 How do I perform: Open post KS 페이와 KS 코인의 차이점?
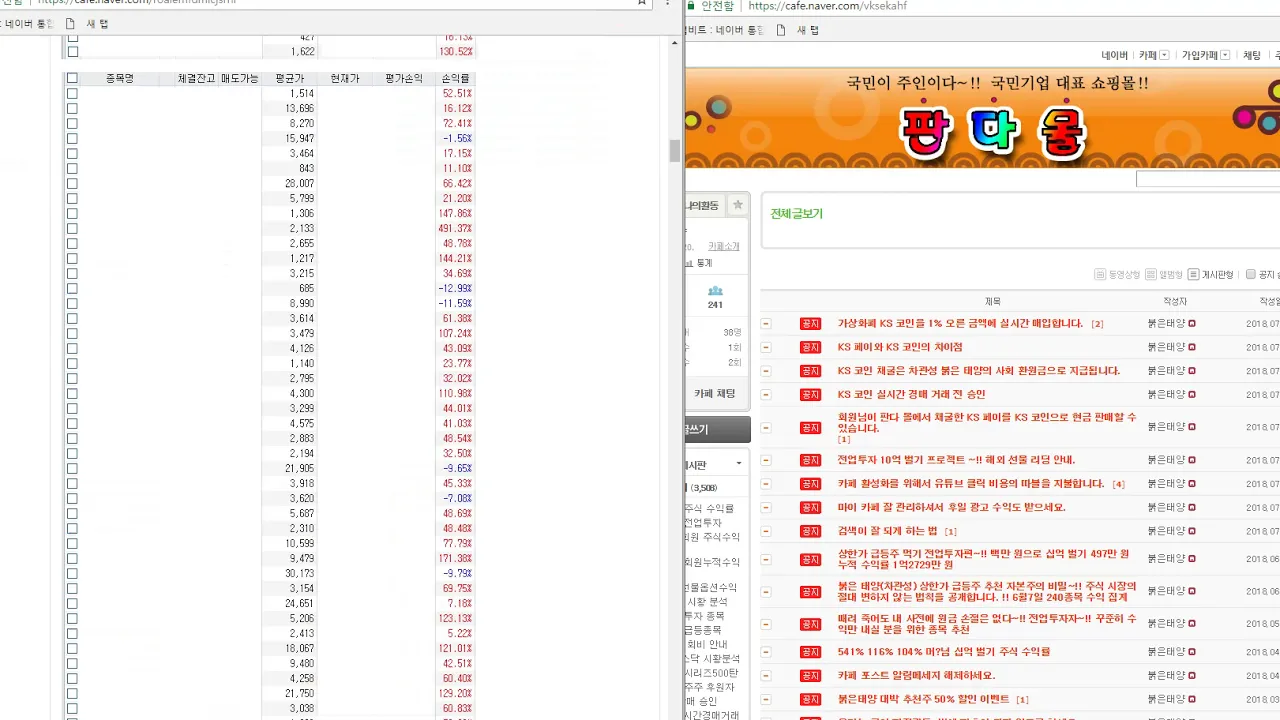coord(900,347)
